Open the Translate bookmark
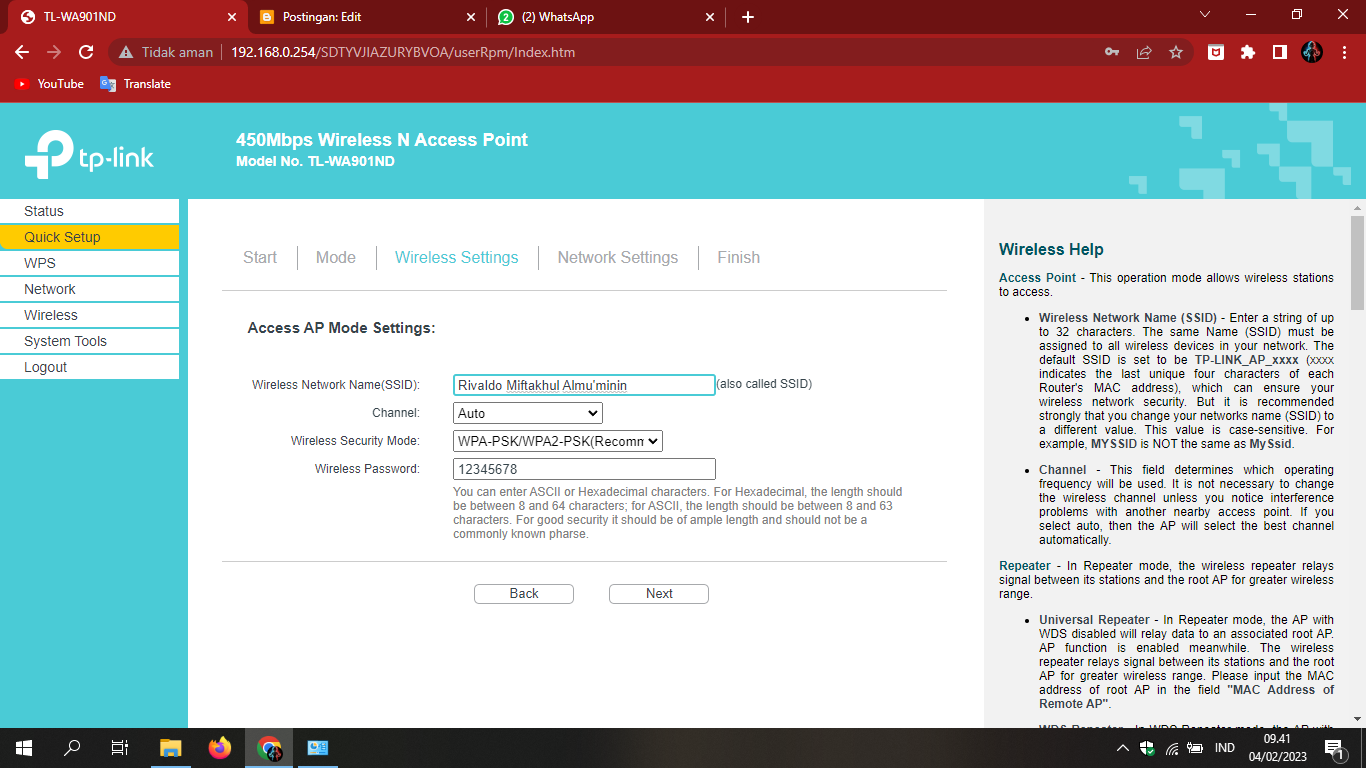 point(135,84)
